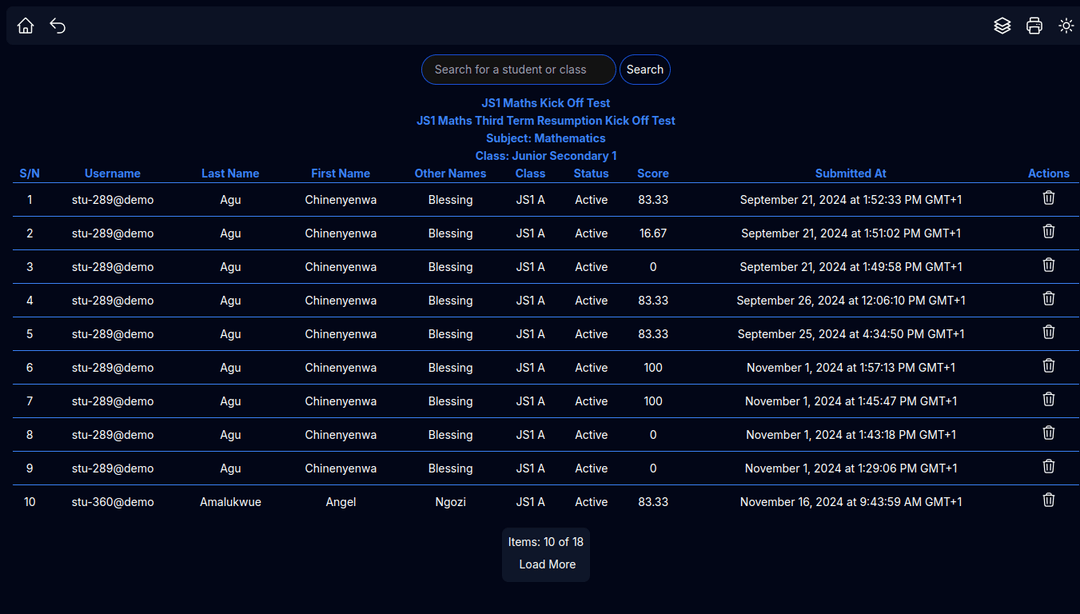Image resolution: width=1080 pixels, height=614 pixels.
Task: Click trash icon for row 6
Action: point(1048,366)
